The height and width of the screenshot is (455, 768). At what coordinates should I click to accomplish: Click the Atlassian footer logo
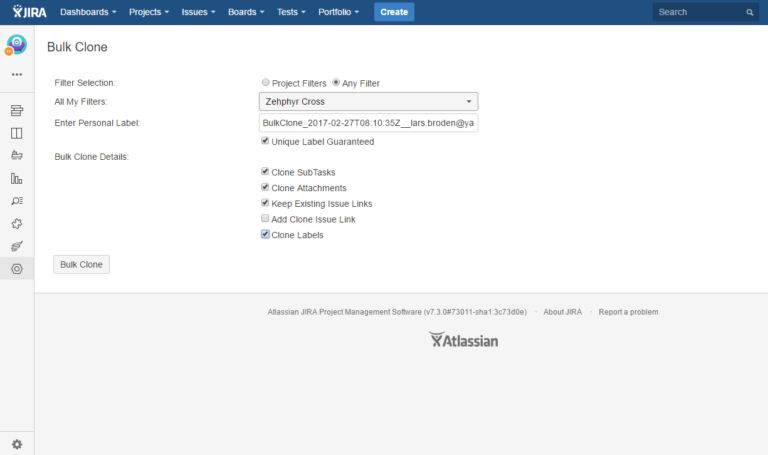[x=463, y=340]
